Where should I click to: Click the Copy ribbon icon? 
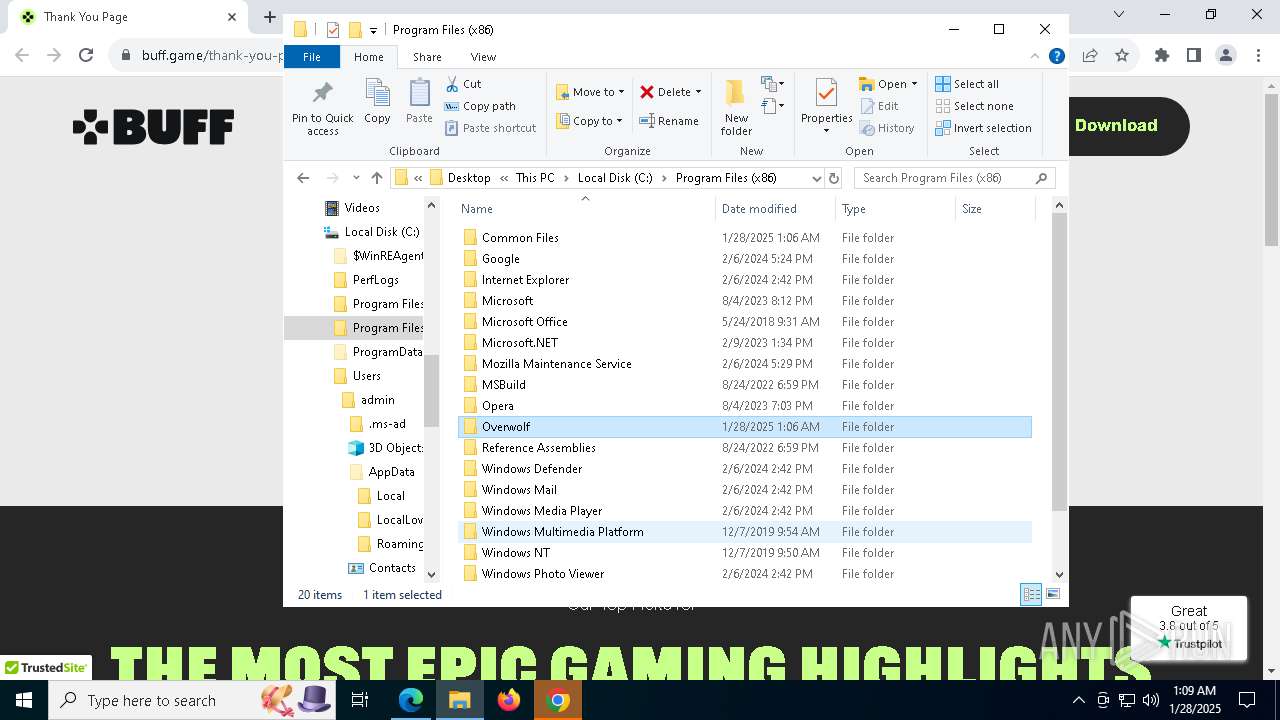(x=377, y=102)
